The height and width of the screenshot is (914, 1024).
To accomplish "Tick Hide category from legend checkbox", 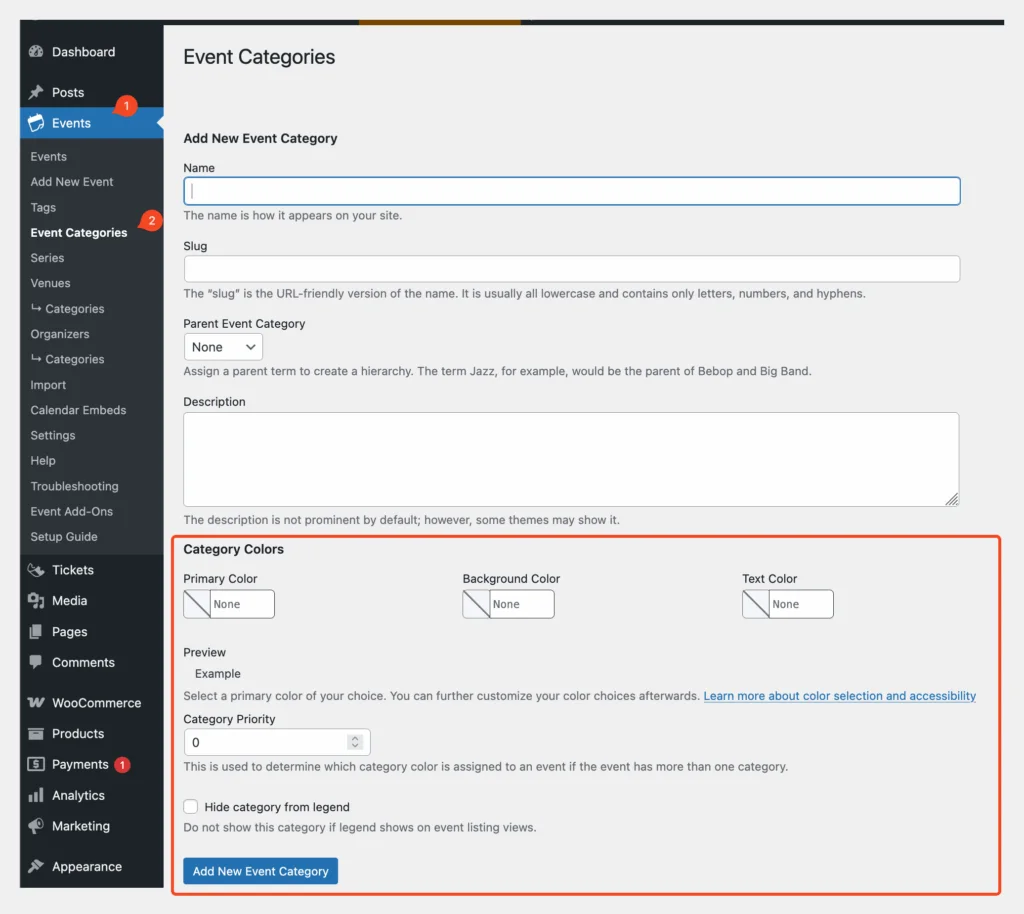I will (191, 806).
